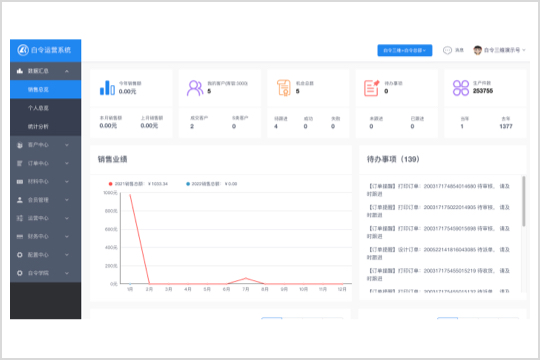
Task: Click the to-do list vertical scrollbar
Action: pos(524,201)
